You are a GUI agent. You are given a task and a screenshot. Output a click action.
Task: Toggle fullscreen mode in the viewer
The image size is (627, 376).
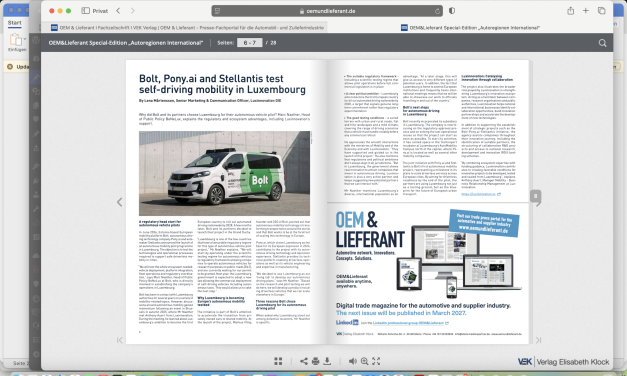376,361
